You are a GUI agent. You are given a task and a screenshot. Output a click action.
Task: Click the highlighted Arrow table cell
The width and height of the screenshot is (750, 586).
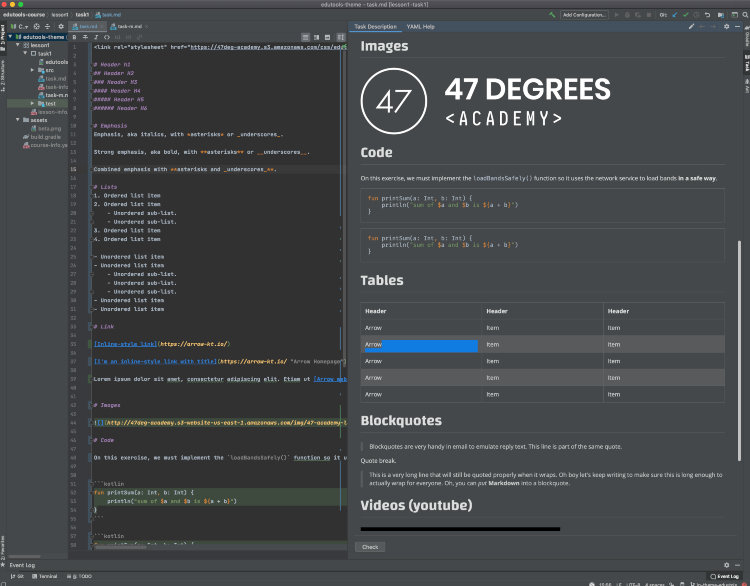coord(421,344)
